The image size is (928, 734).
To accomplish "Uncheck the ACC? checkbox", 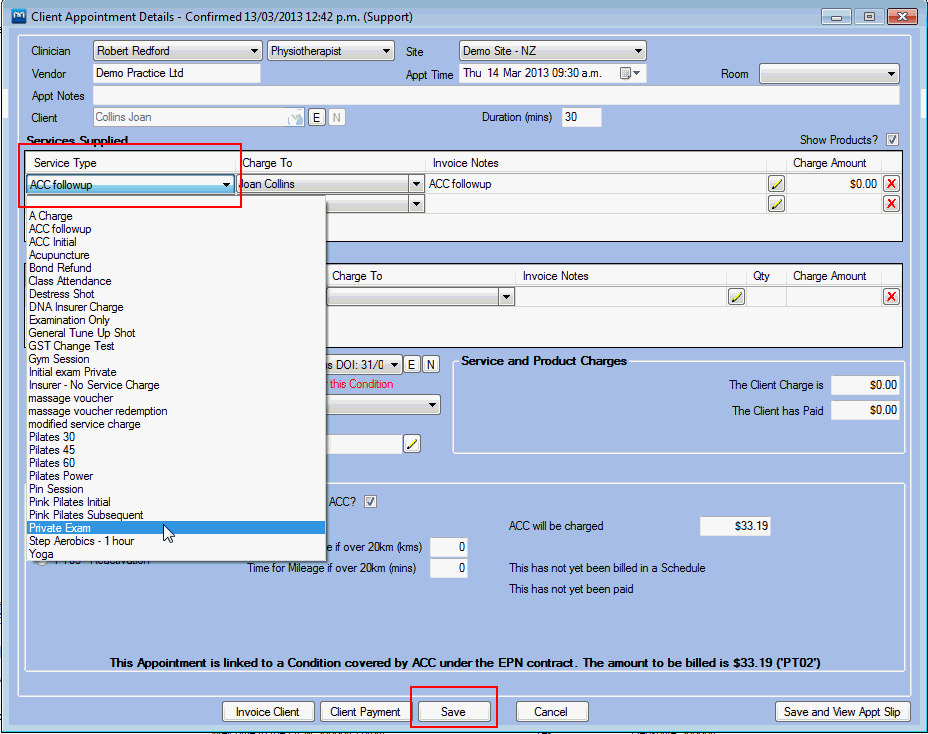I will click(x=370, y=502).
